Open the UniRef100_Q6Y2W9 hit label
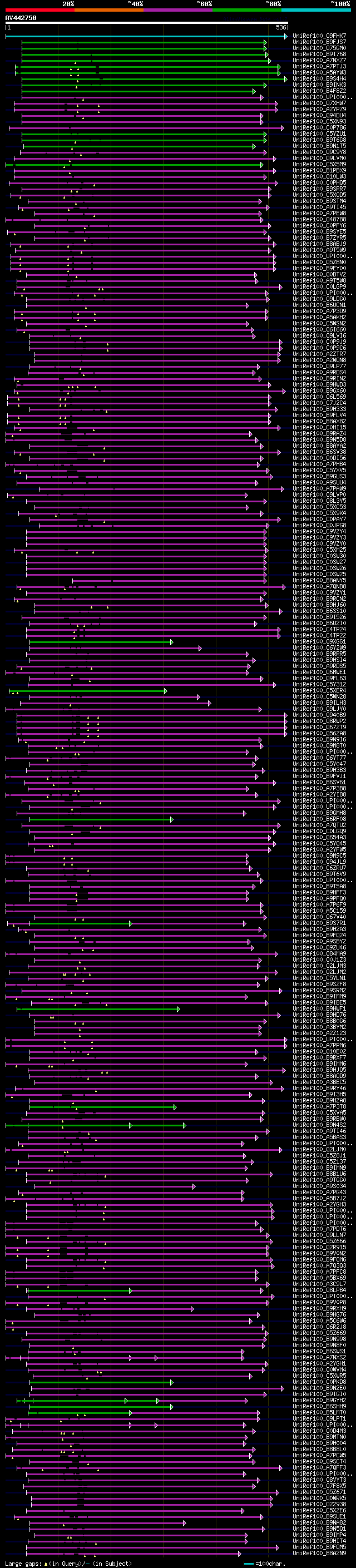The width and height of the screenshot is (356, 1568). 319,648
